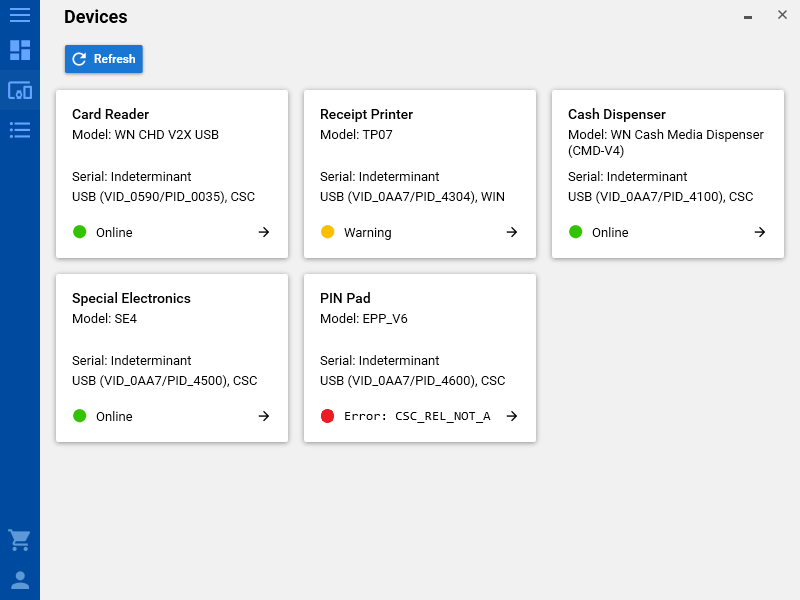
Task: Click the red error indicator on PIN Pad
Action: click(328, 416)
